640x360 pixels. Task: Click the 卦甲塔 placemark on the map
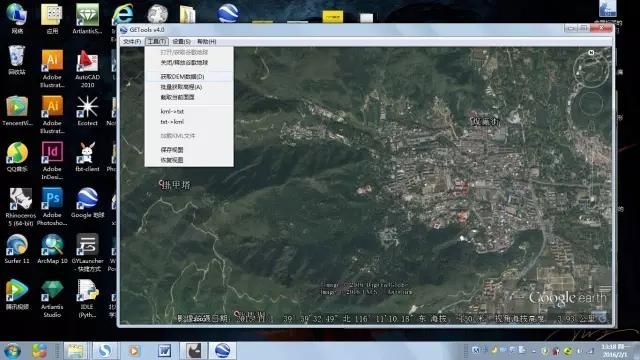pyautogui.click(x=174, y=185)
